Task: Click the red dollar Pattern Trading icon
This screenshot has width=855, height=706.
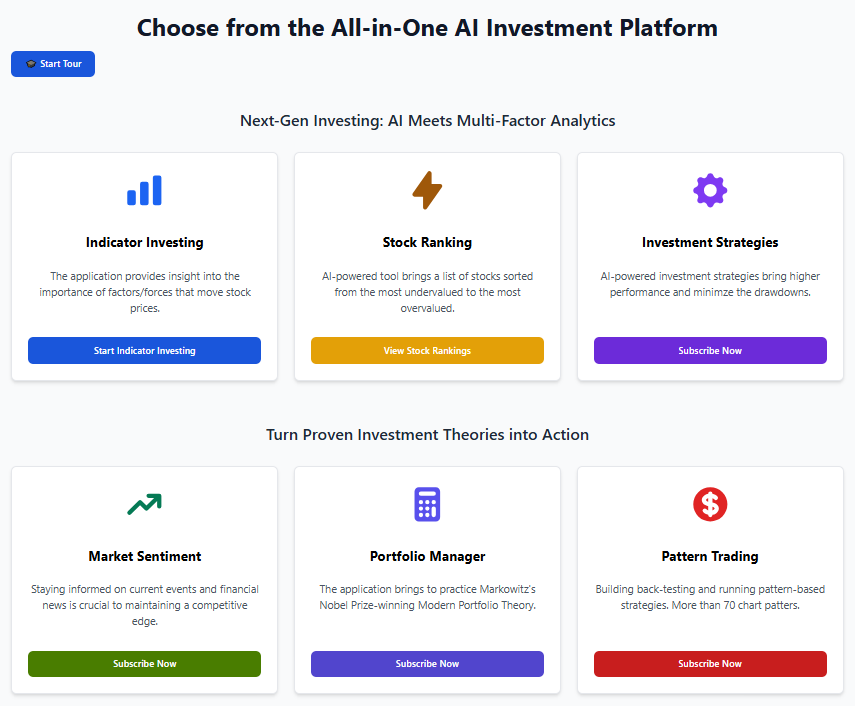Action: click(x=710, y=504)
